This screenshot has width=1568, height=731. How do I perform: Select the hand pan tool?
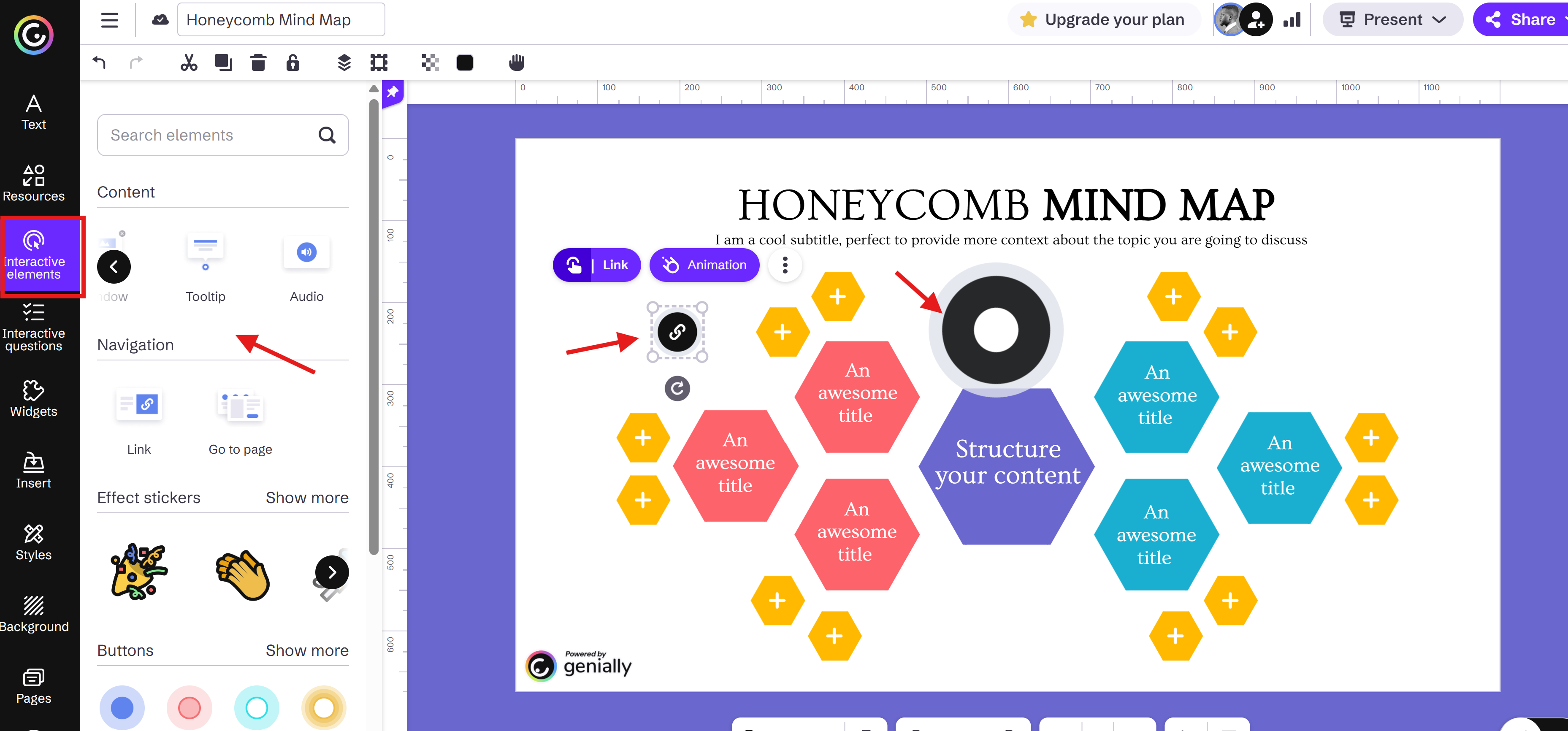(x=517, y=62)
